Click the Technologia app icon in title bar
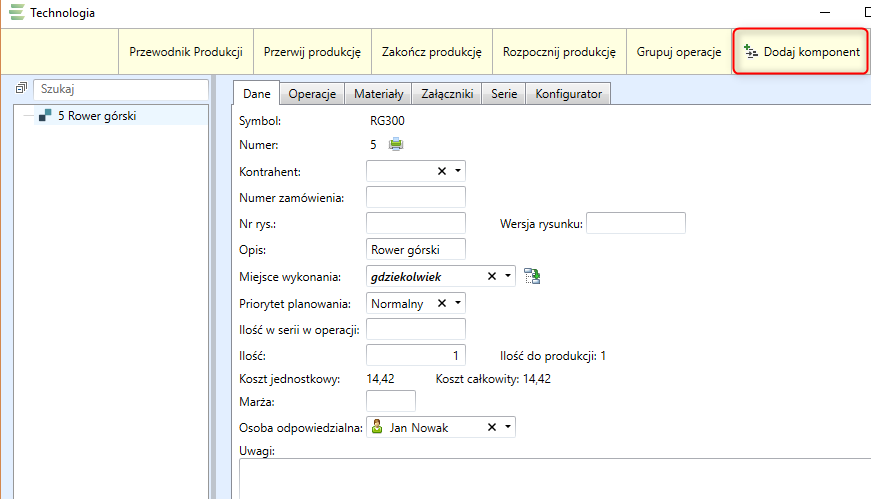This screenshot has height=499, width=871. point(16,13)
